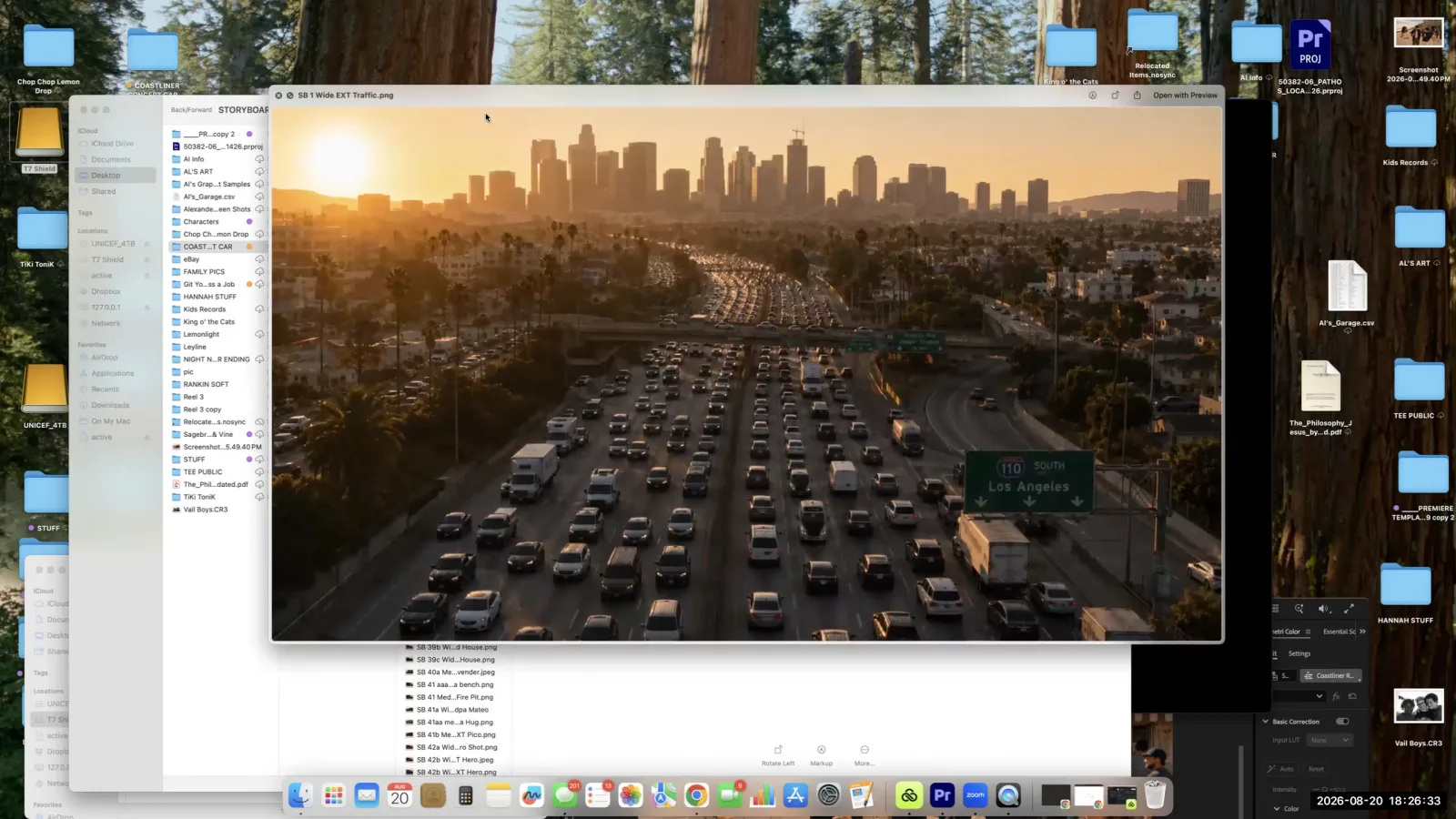This screenshot has height=819, width=1456.
Task: Open Premiere Pro from the Dock
Action: [x=942, y=795]
